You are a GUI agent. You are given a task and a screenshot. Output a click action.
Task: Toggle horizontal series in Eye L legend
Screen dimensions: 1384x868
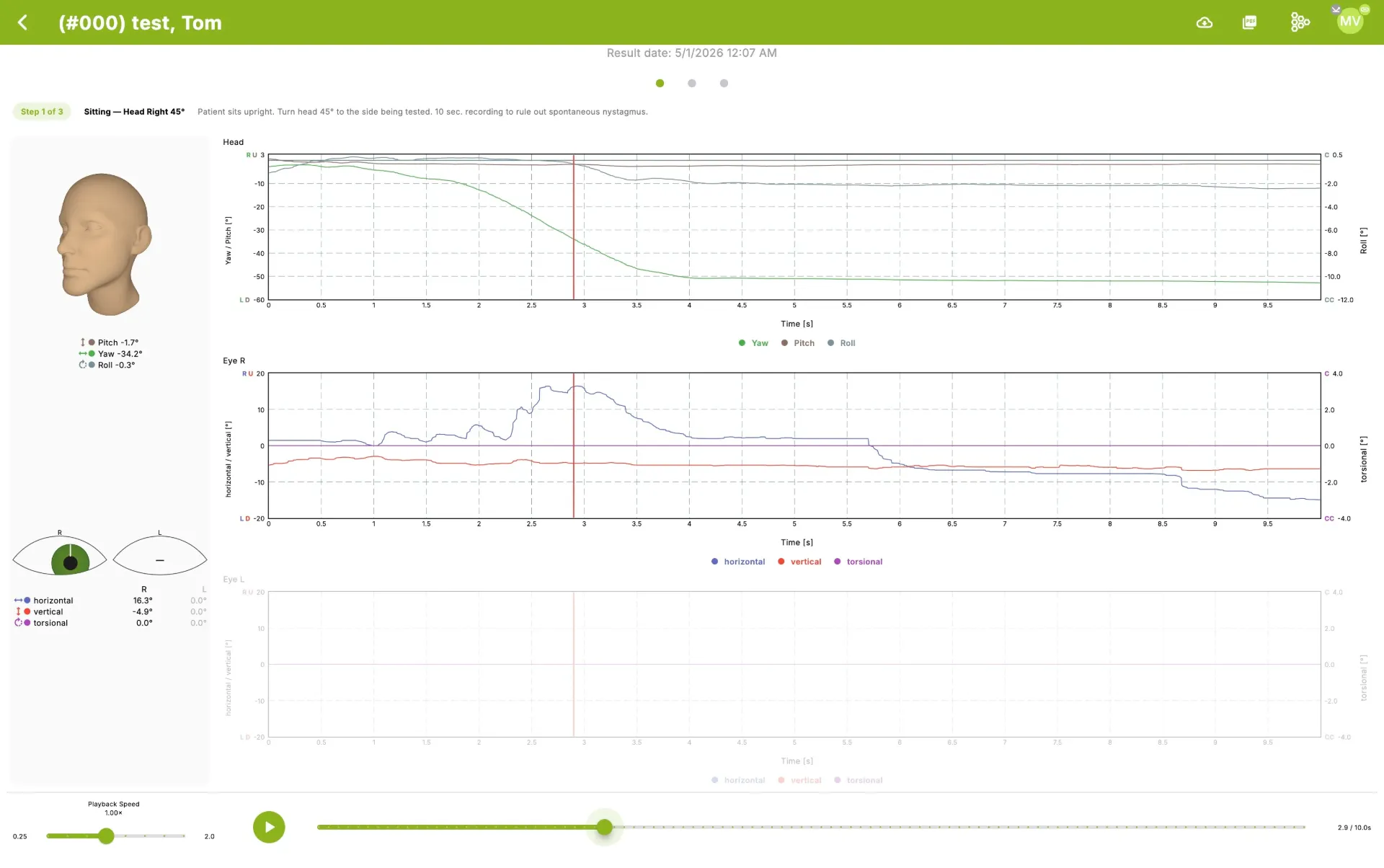(738, 780)
